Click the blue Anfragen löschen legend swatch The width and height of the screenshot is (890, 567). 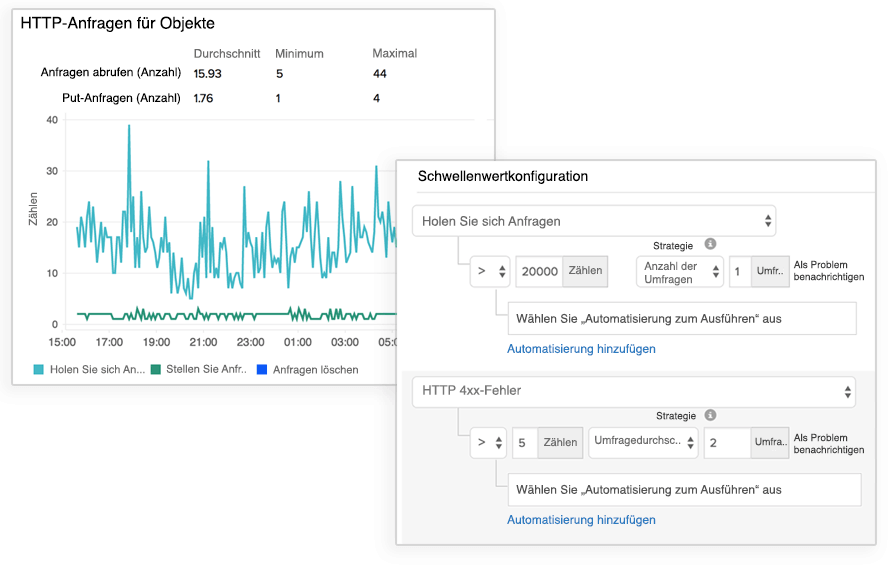[x=263, y=370]
